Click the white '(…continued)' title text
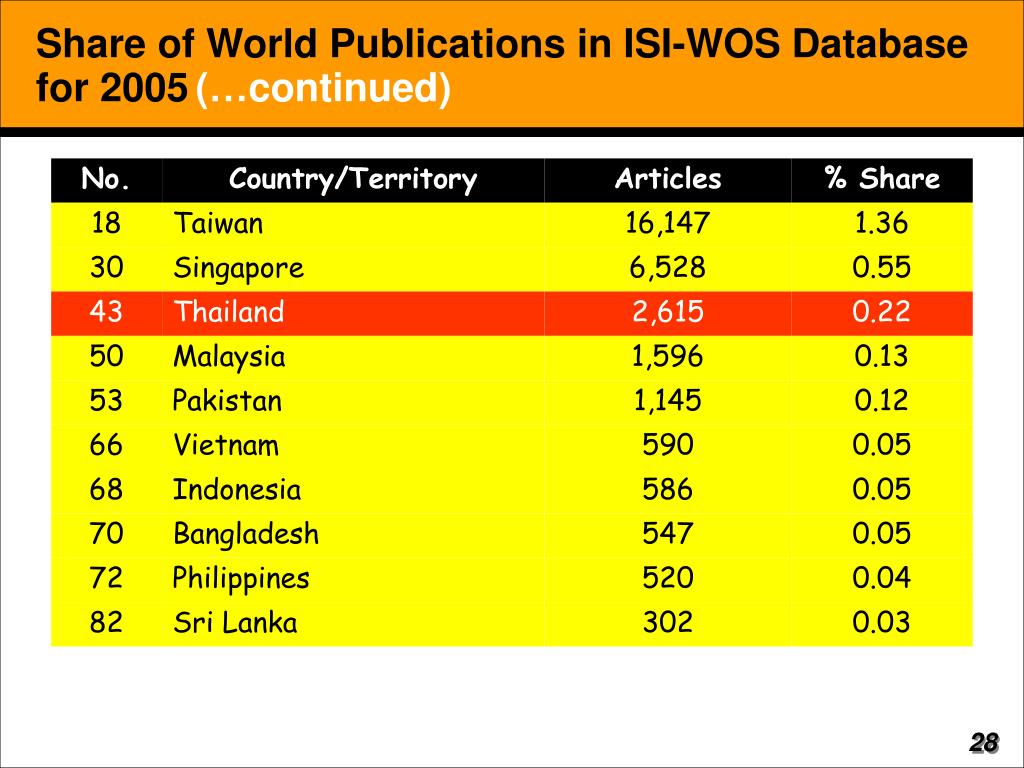1024x768 pixels. point(323,88)
